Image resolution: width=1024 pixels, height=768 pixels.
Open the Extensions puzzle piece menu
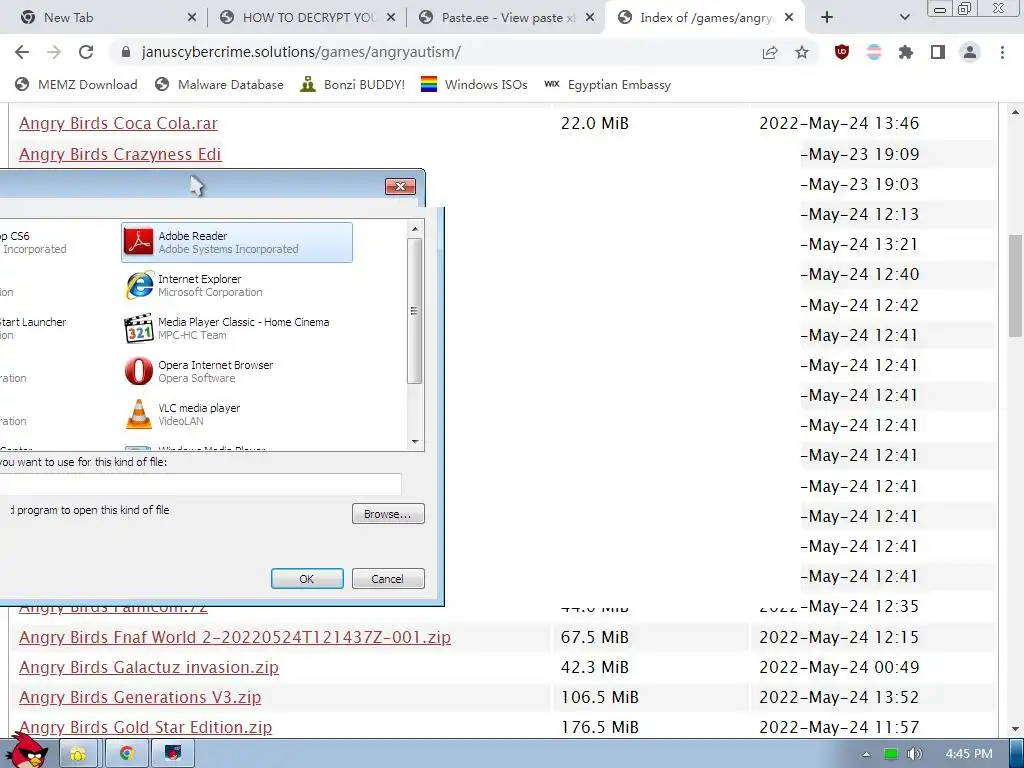point(906,52)
